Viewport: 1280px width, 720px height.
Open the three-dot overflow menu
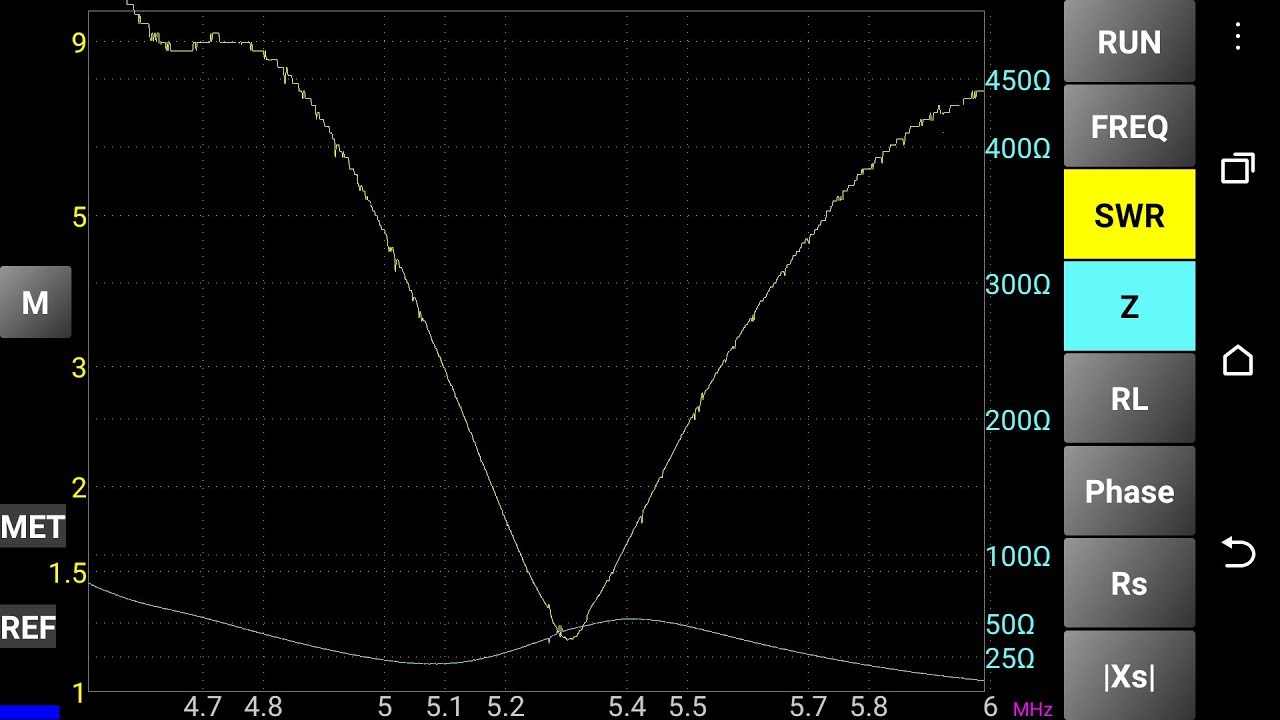point(1238,37)
